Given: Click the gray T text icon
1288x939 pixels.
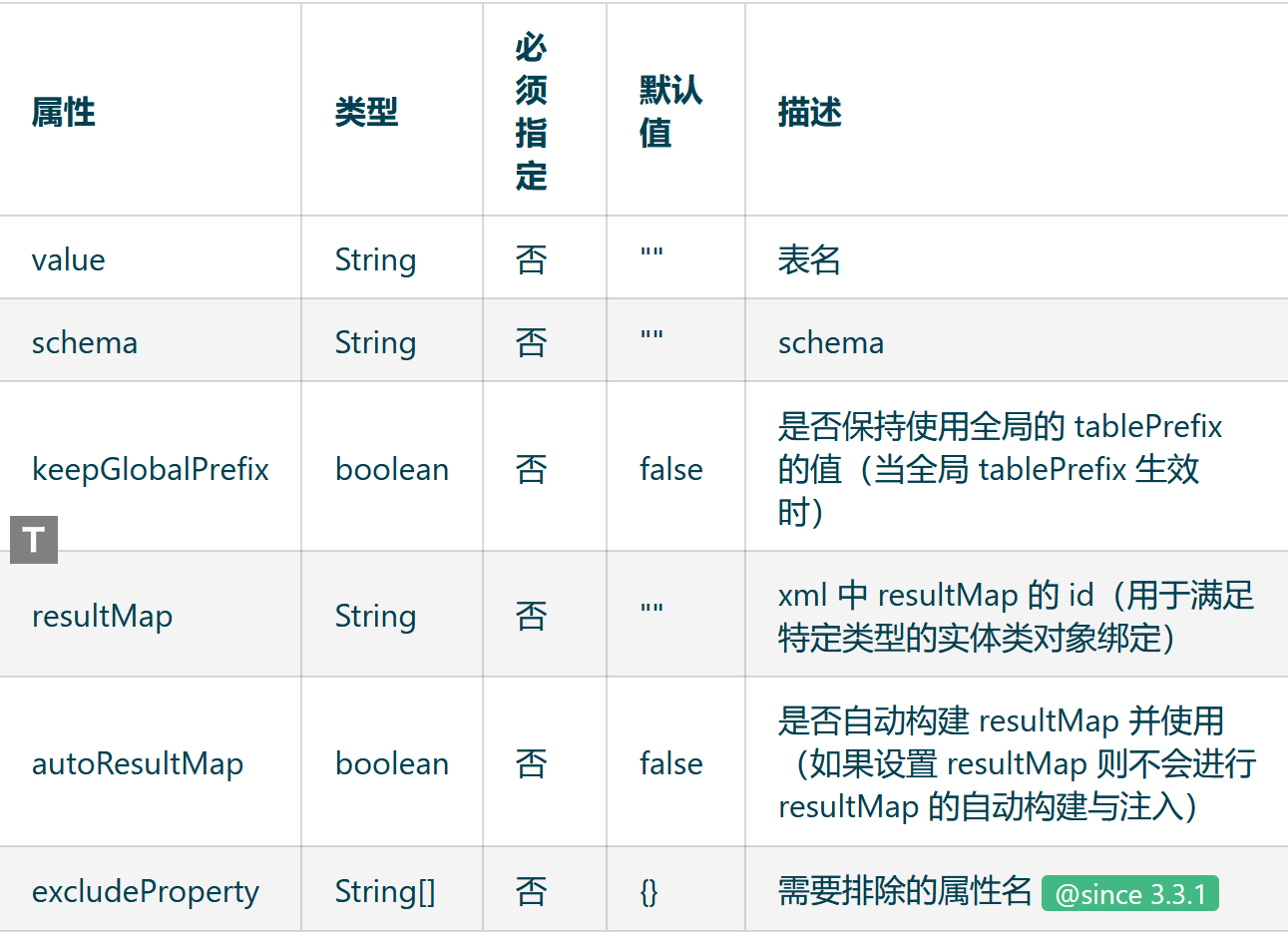Looking at the screenshot, I should (x=34, y=540).
